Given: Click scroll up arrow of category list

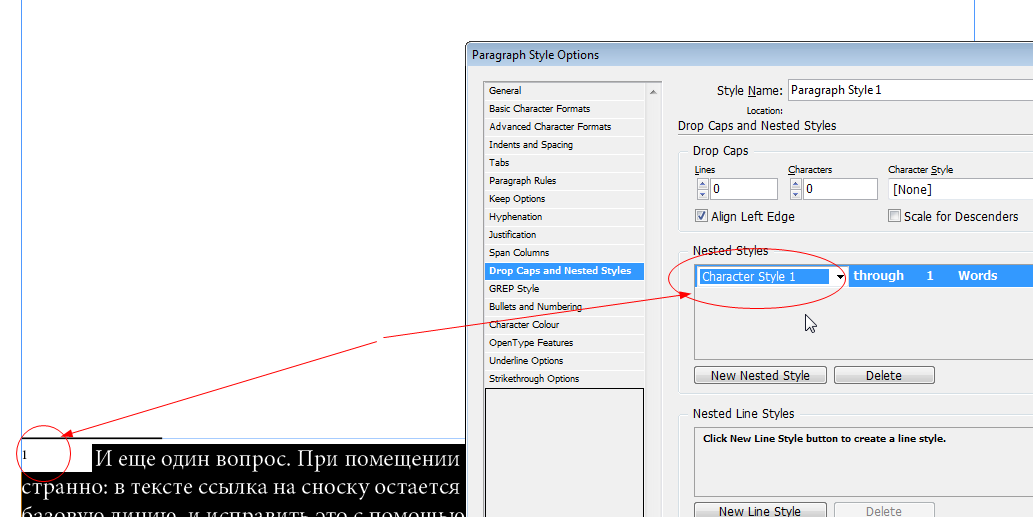Looking at the screenshot, I should [x=653, y=92].
